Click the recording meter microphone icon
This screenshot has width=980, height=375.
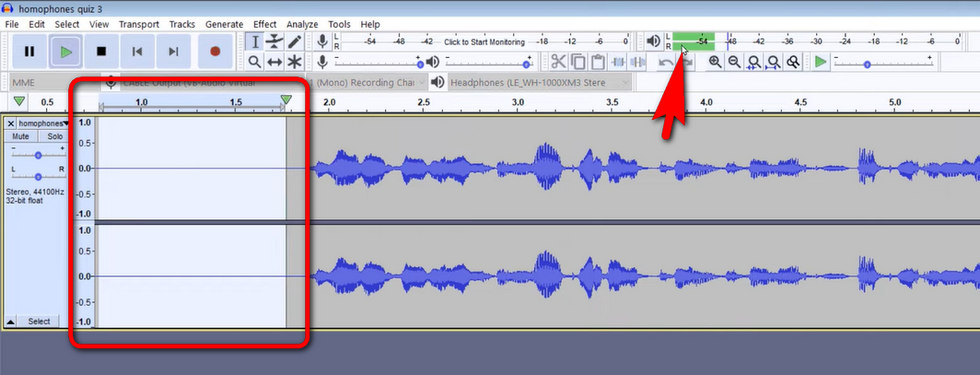(x=322, y=42)
